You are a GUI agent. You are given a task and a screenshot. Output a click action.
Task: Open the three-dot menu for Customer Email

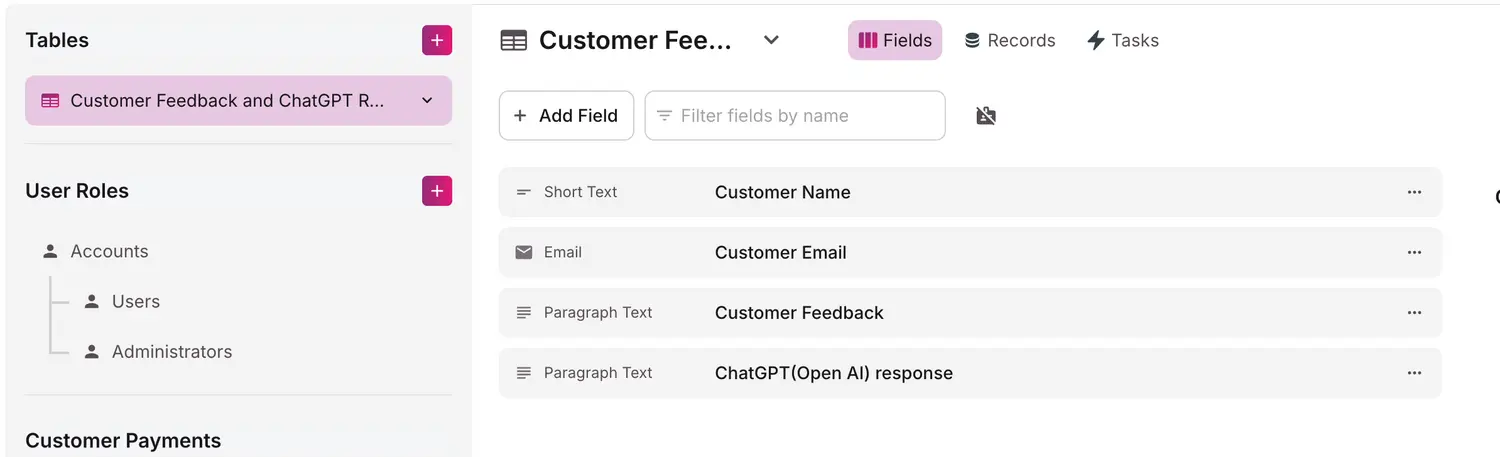[1414, 252]
